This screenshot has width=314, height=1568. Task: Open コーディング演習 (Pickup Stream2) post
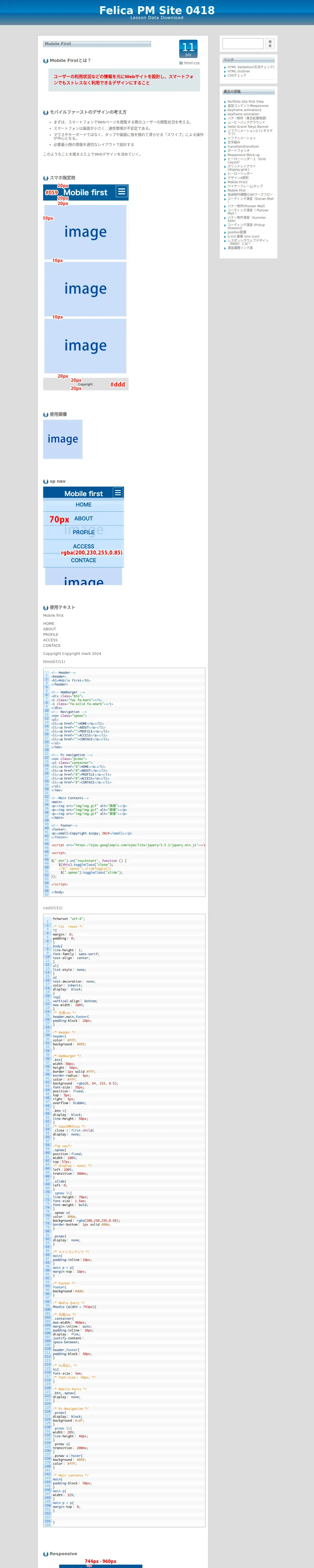(246, 226)
